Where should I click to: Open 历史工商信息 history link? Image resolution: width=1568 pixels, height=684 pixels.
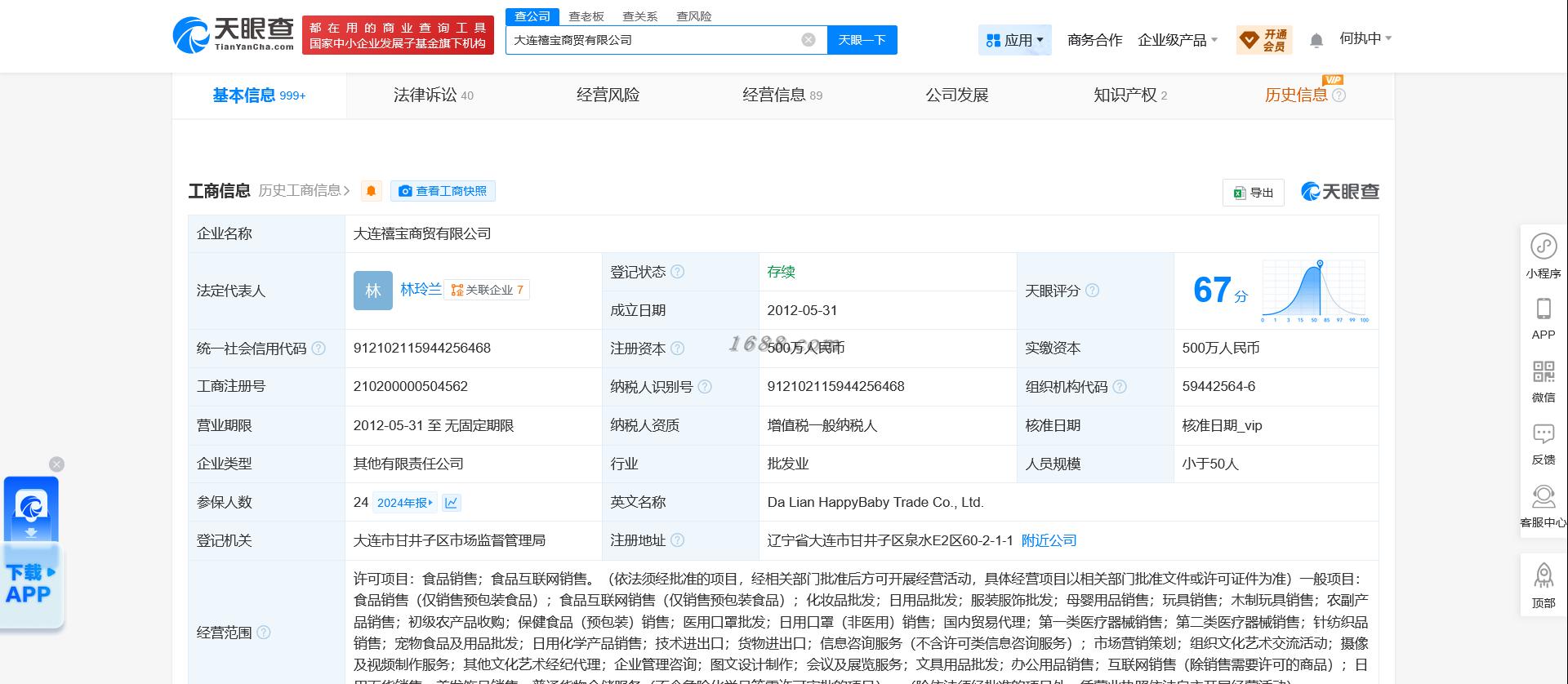[304, 191]
